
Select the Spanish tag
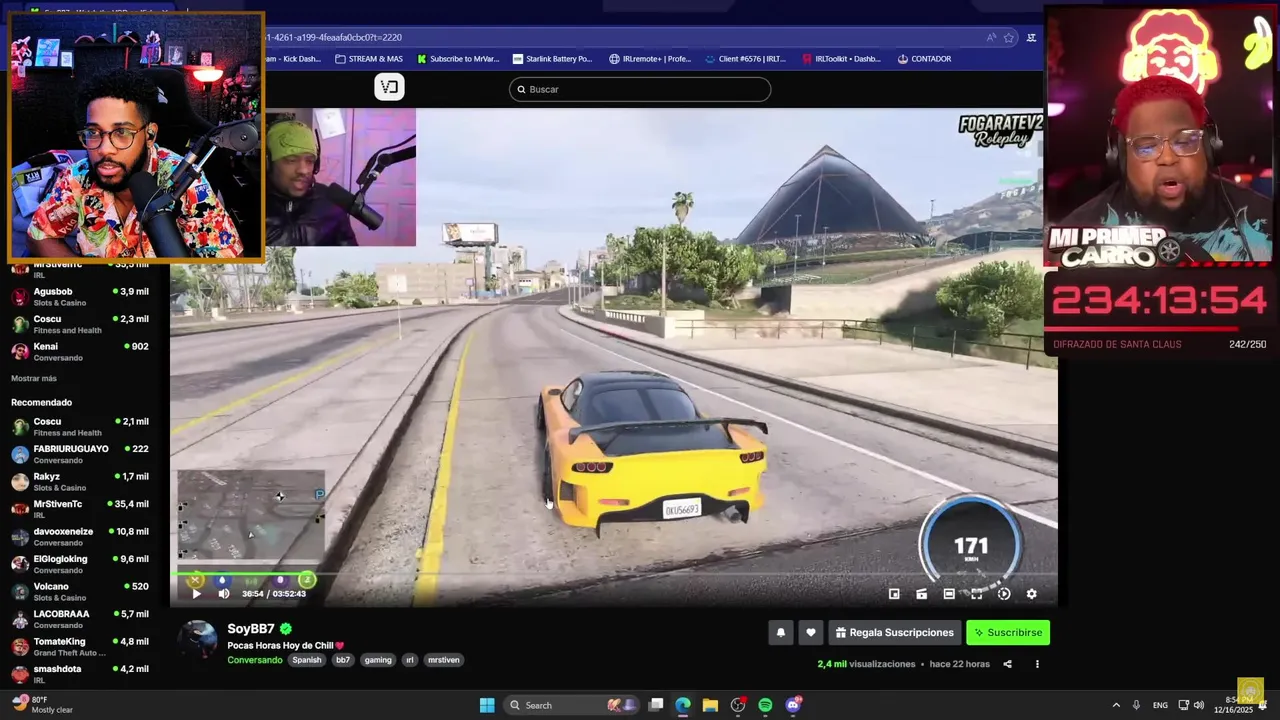[x=307, y=660]
